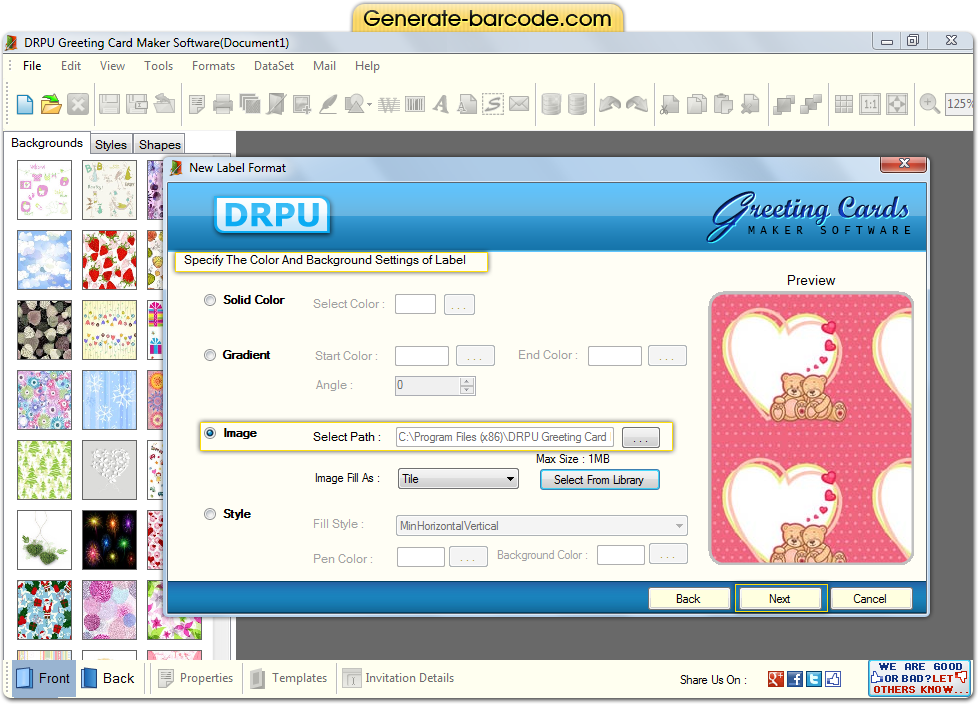Click the disabled Save floppy icon
Image resolution: width=978 pixels, height=704 pixels.
point(109,104)
